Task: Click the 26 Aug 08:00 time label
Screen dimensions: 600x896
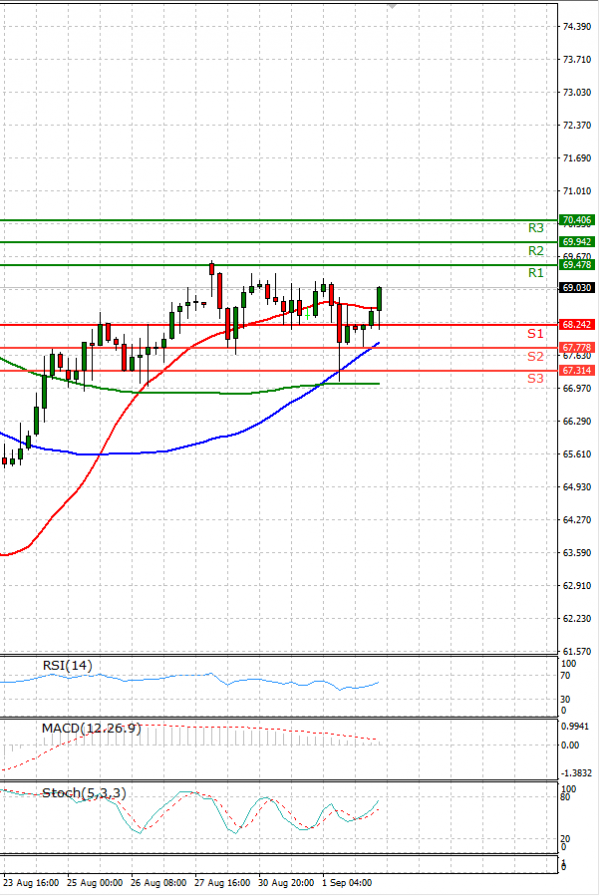Action: 159,883
